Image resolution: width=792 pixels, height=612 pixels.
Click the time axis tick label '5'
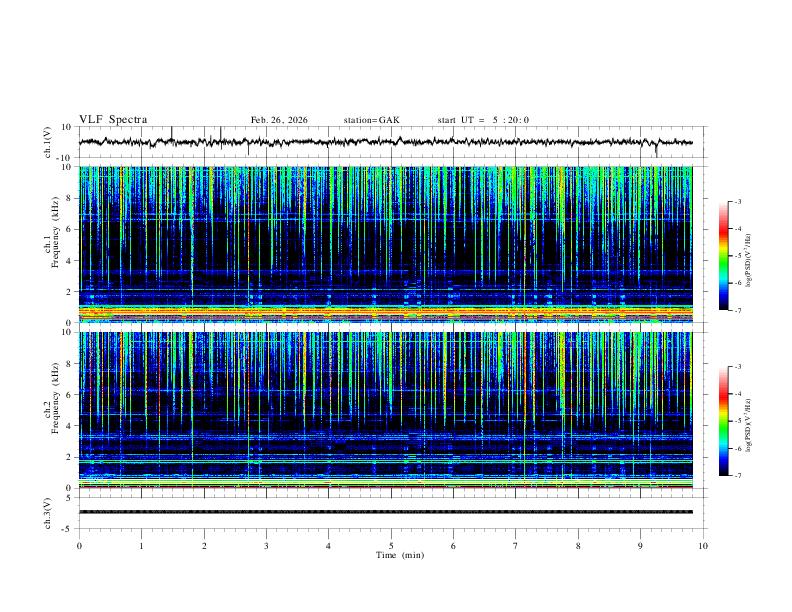pyautogui.click(x=391, y=546)
